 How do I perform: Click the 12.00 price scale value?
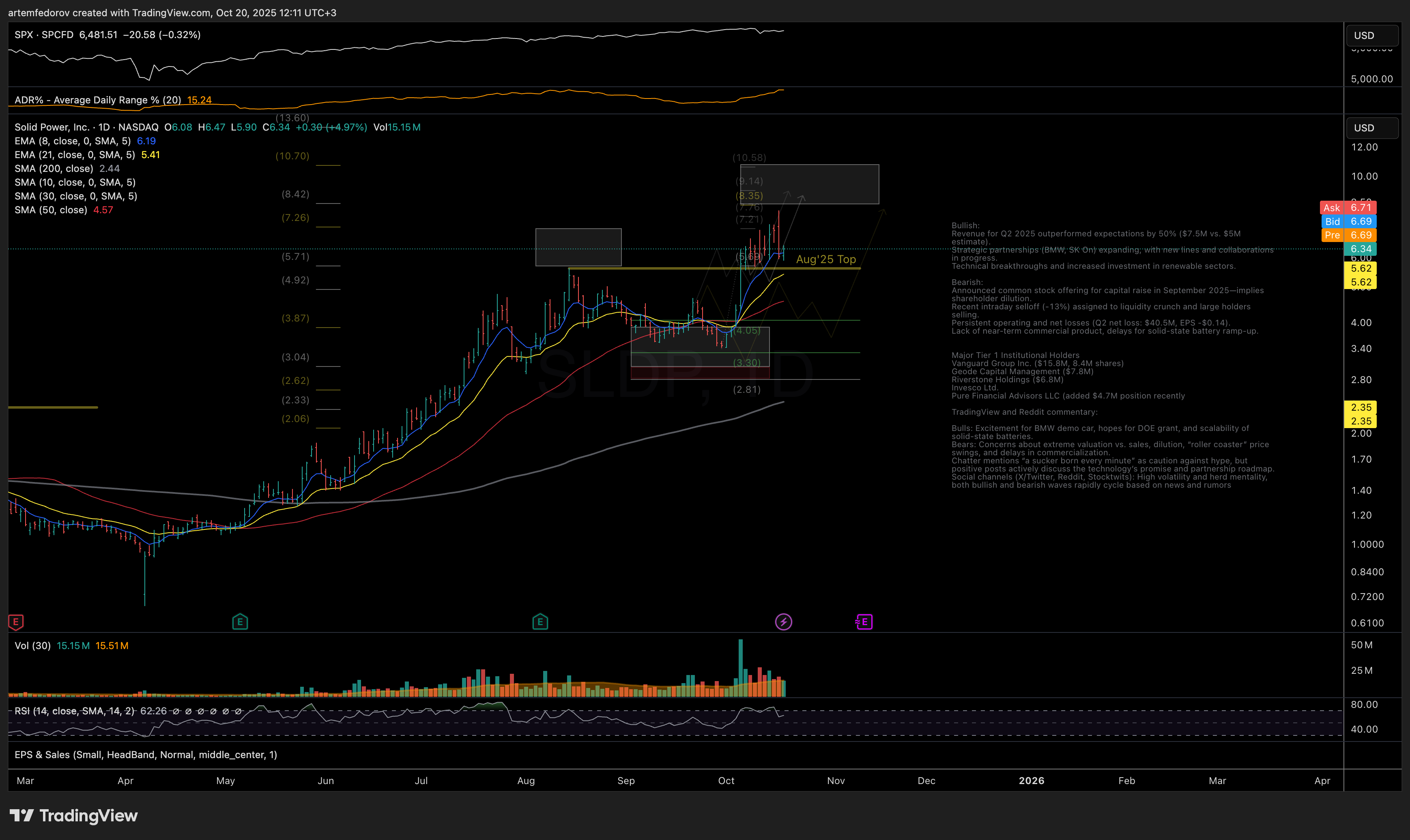click(x=1365, y=147)
